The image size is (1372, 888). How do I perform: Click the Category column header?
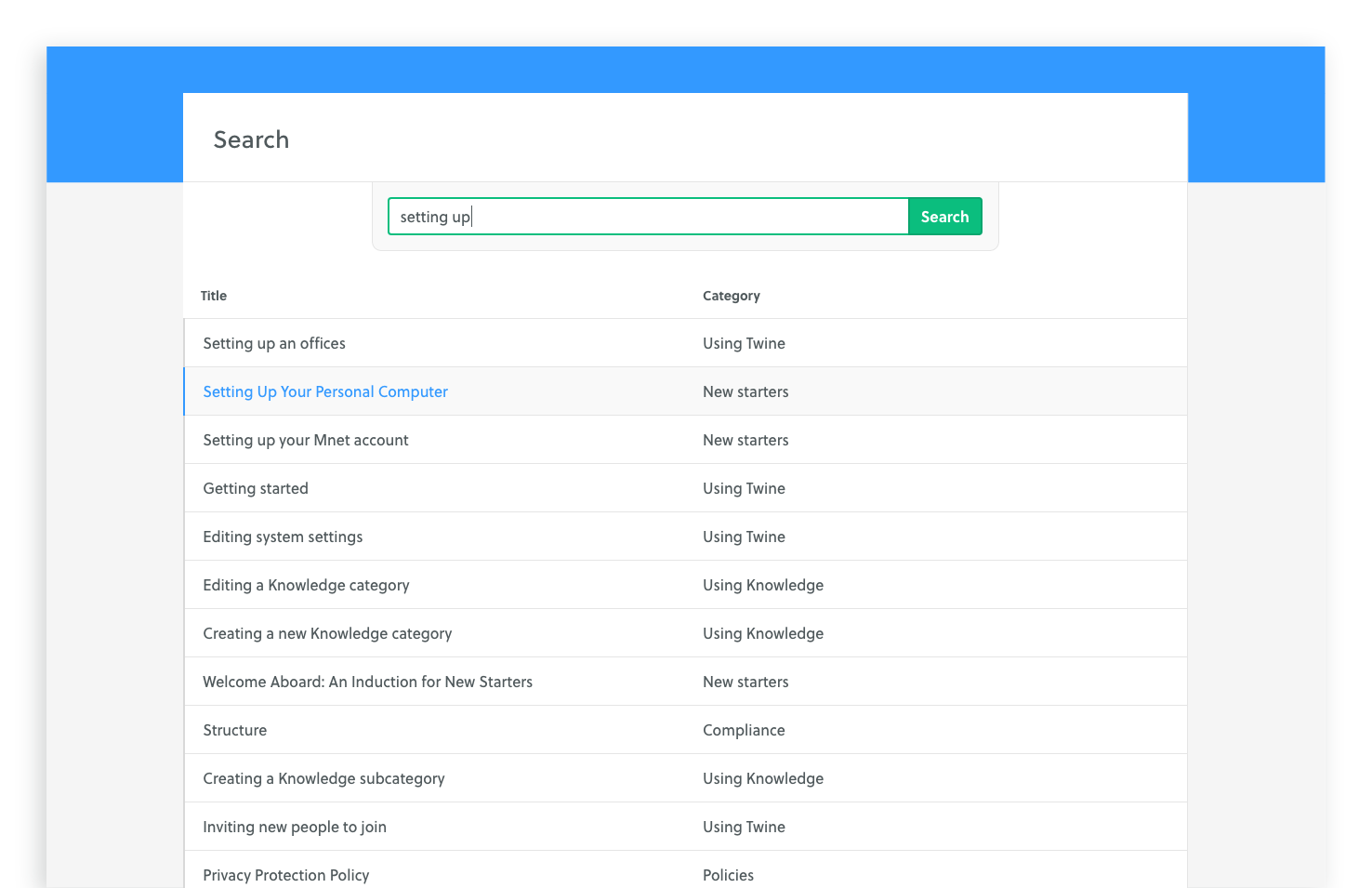[731, 296]
